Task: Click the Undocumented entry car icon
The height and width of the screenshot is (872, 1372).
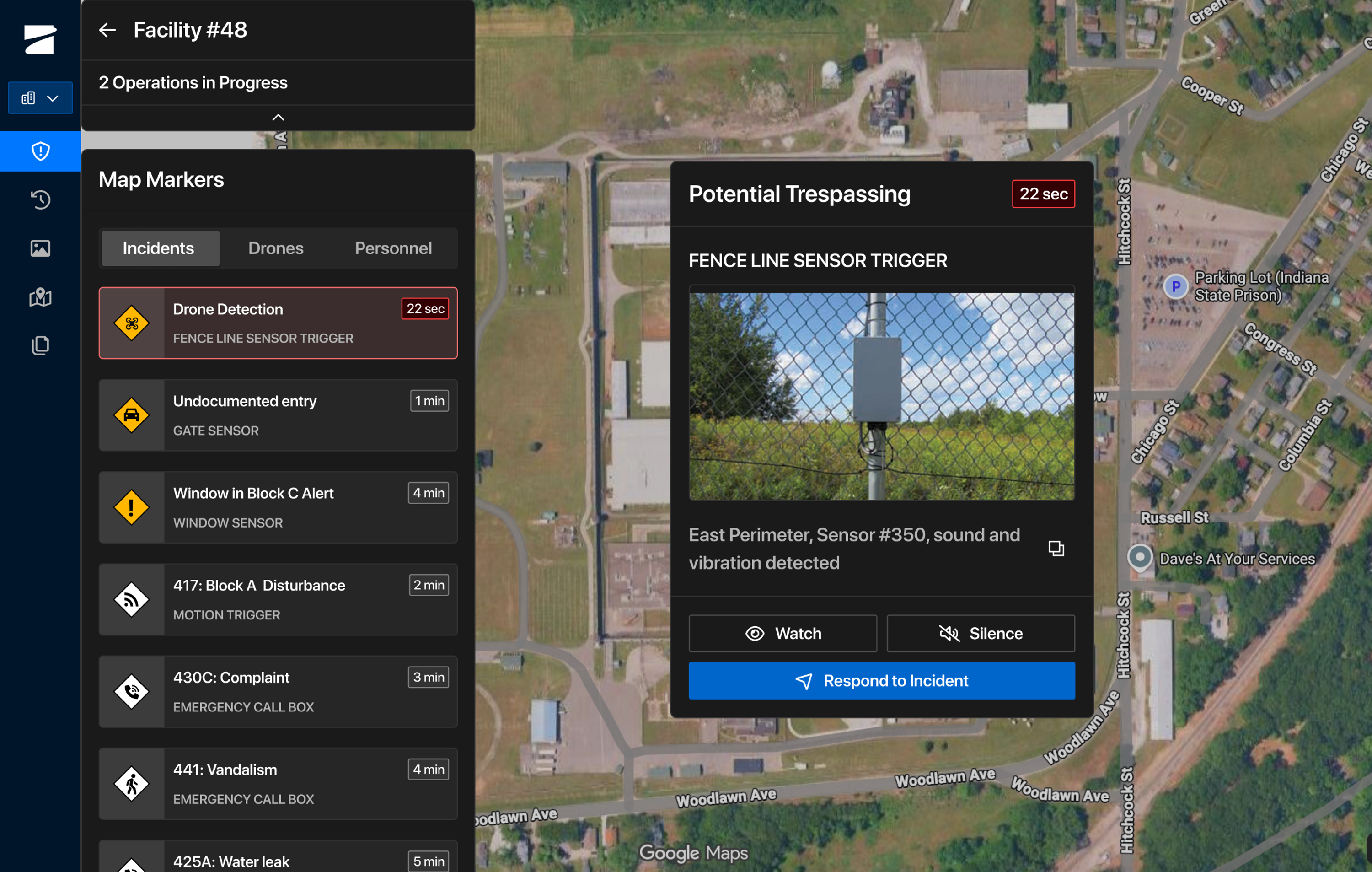Action: click(132, 415)
